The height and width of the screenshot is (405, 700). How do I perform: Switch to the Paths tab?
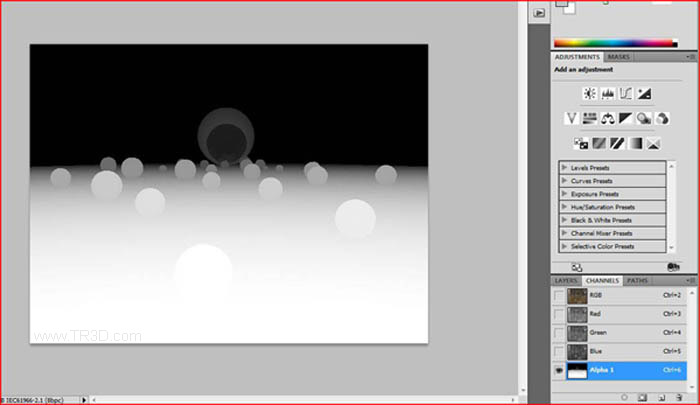pos(637,280)
